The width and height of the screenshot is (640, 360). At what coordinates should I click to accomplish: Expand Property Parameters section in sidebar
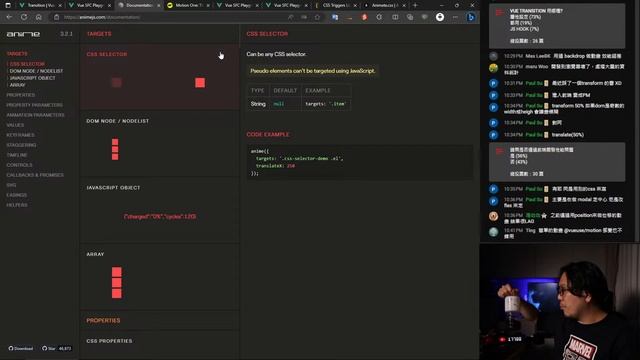(35, 105)
